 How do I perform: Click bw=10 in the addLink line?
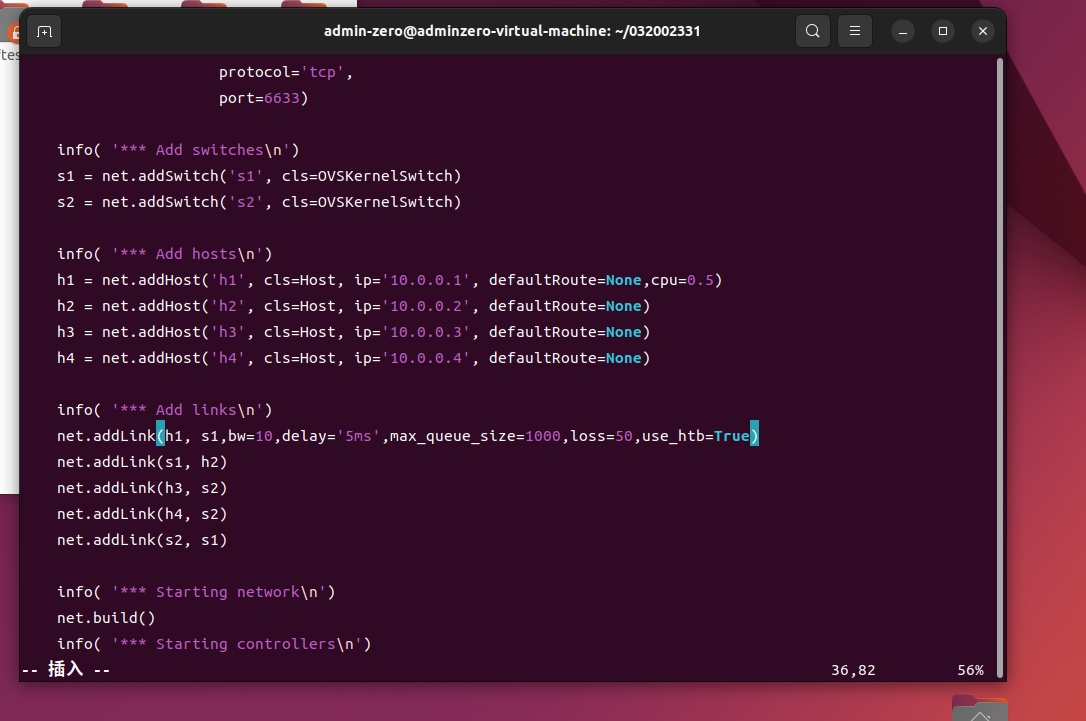click(250, 436)
